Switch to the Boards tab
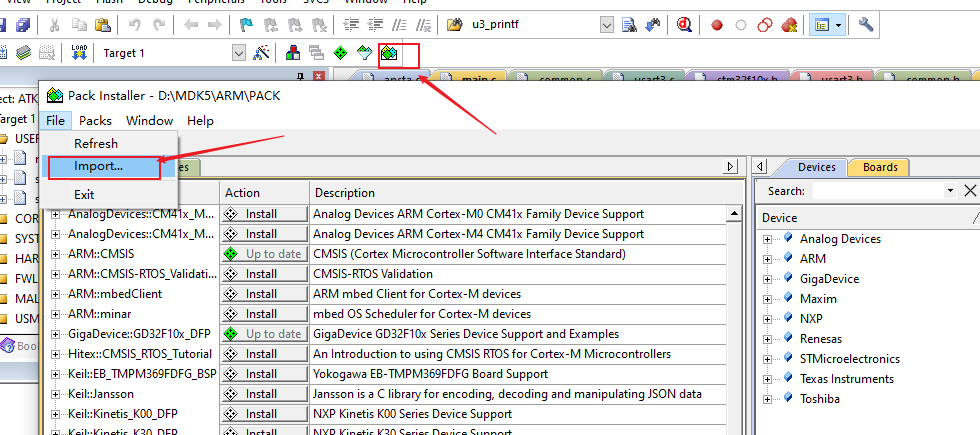Image resolution: width=980 pixels, height=435 pixels. click(880, 167)
